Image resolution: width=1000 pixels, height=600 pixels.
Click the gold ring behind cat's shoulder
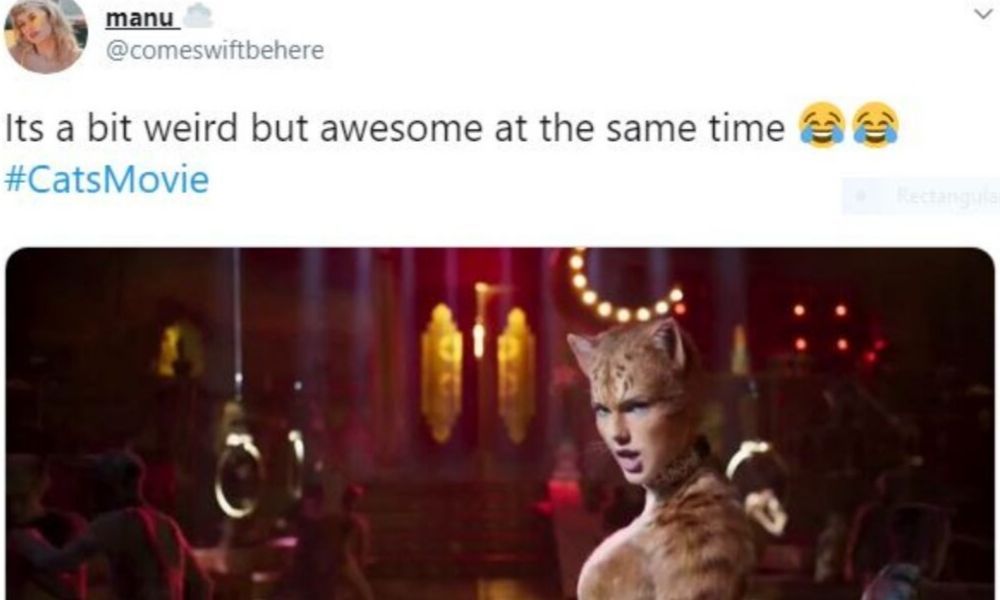coord(758,485)
